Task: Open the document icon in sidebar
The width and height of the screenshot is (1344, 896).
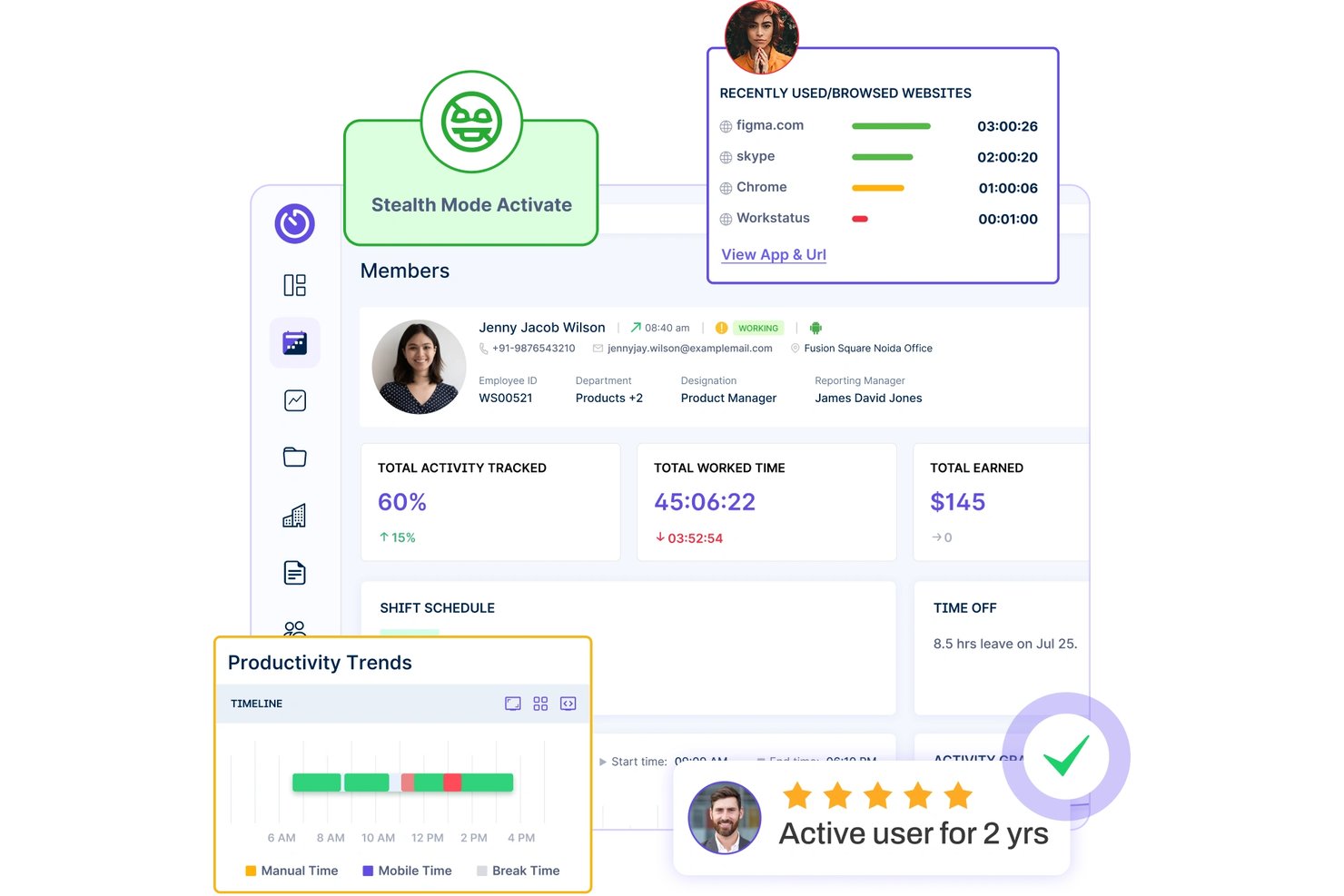Action: (x=295, y=573)
